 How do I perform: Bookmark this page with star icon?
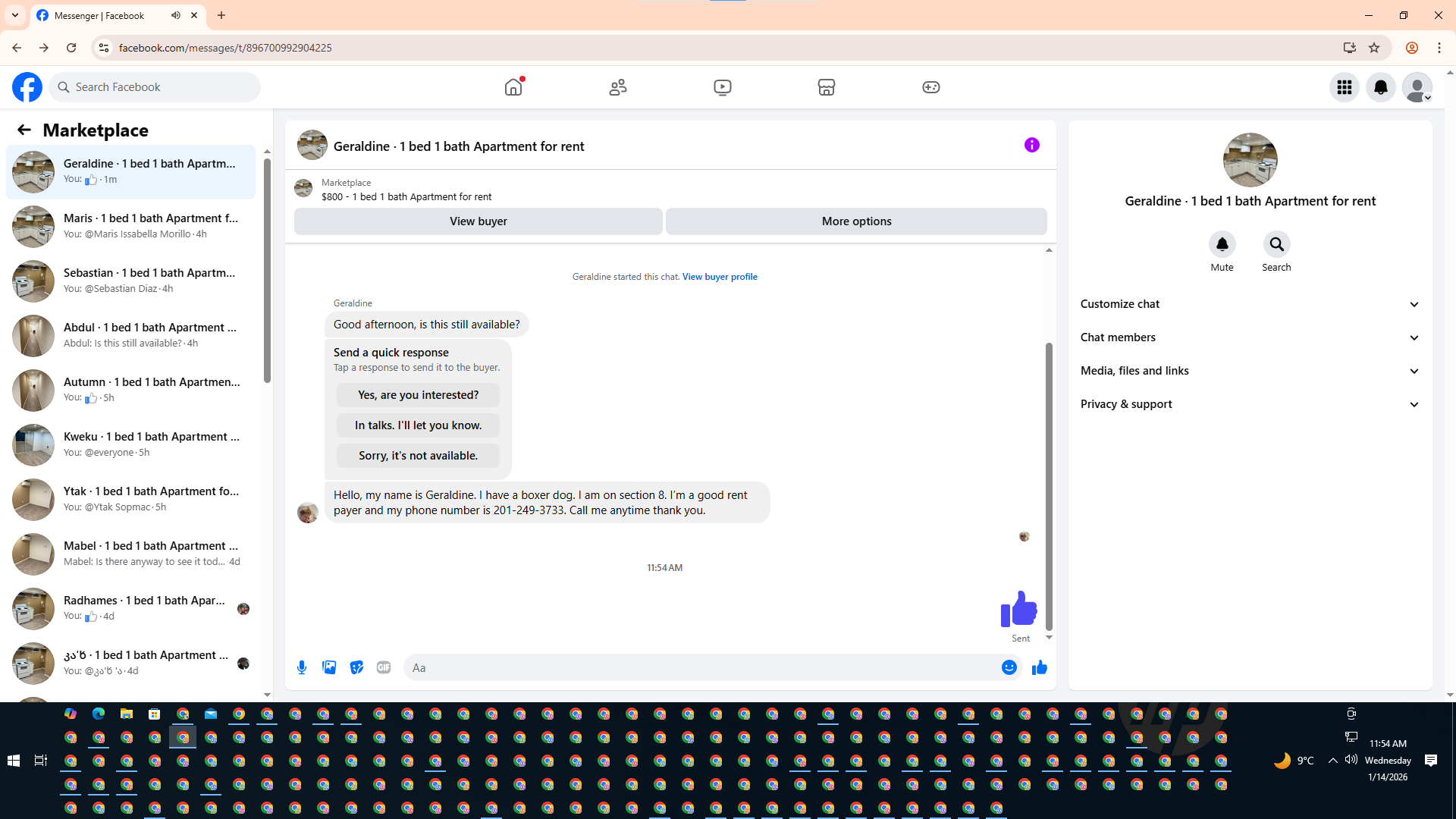1374,48
